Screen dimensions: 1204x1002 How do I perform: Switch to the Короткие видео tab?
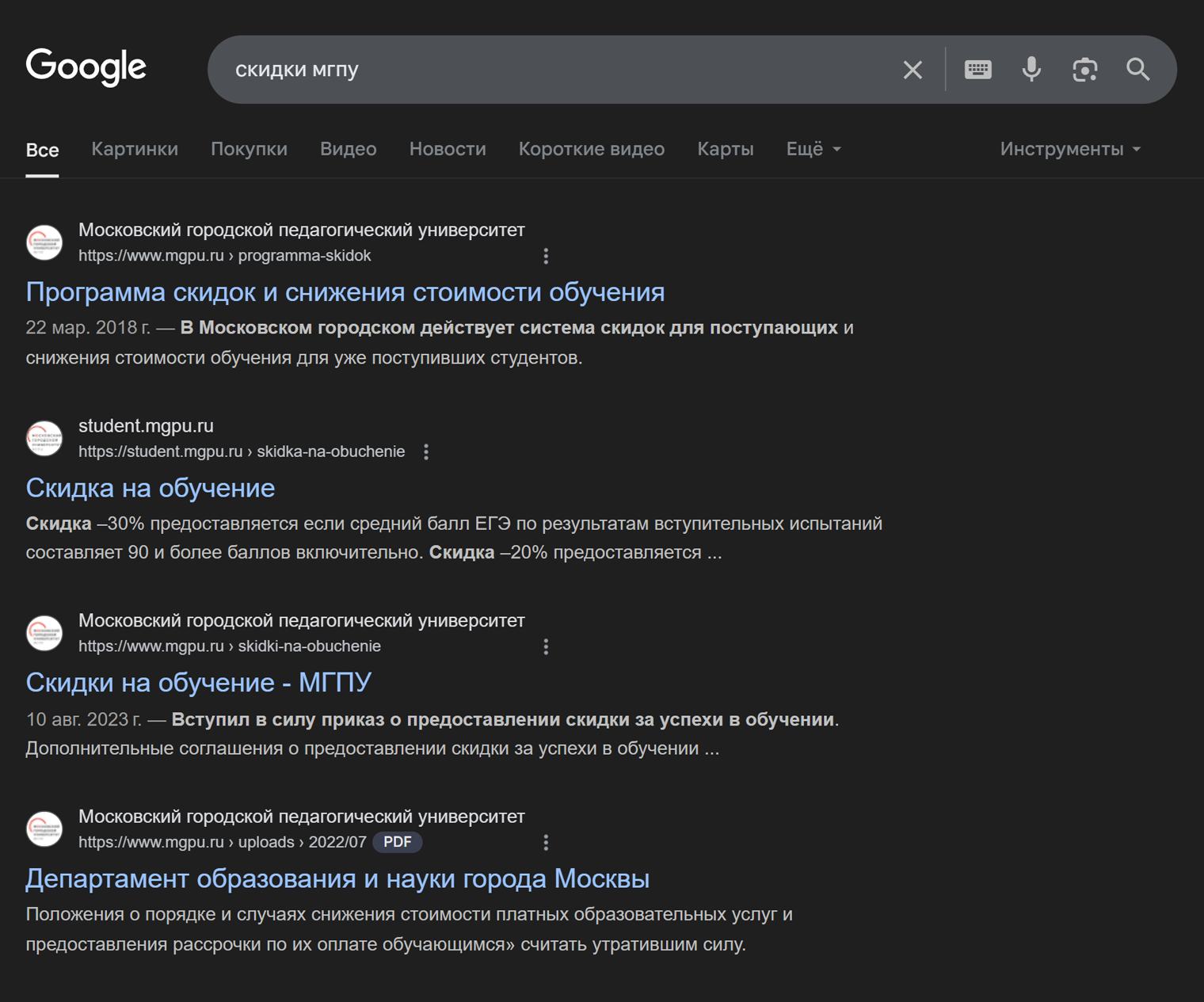click(592, 149)
